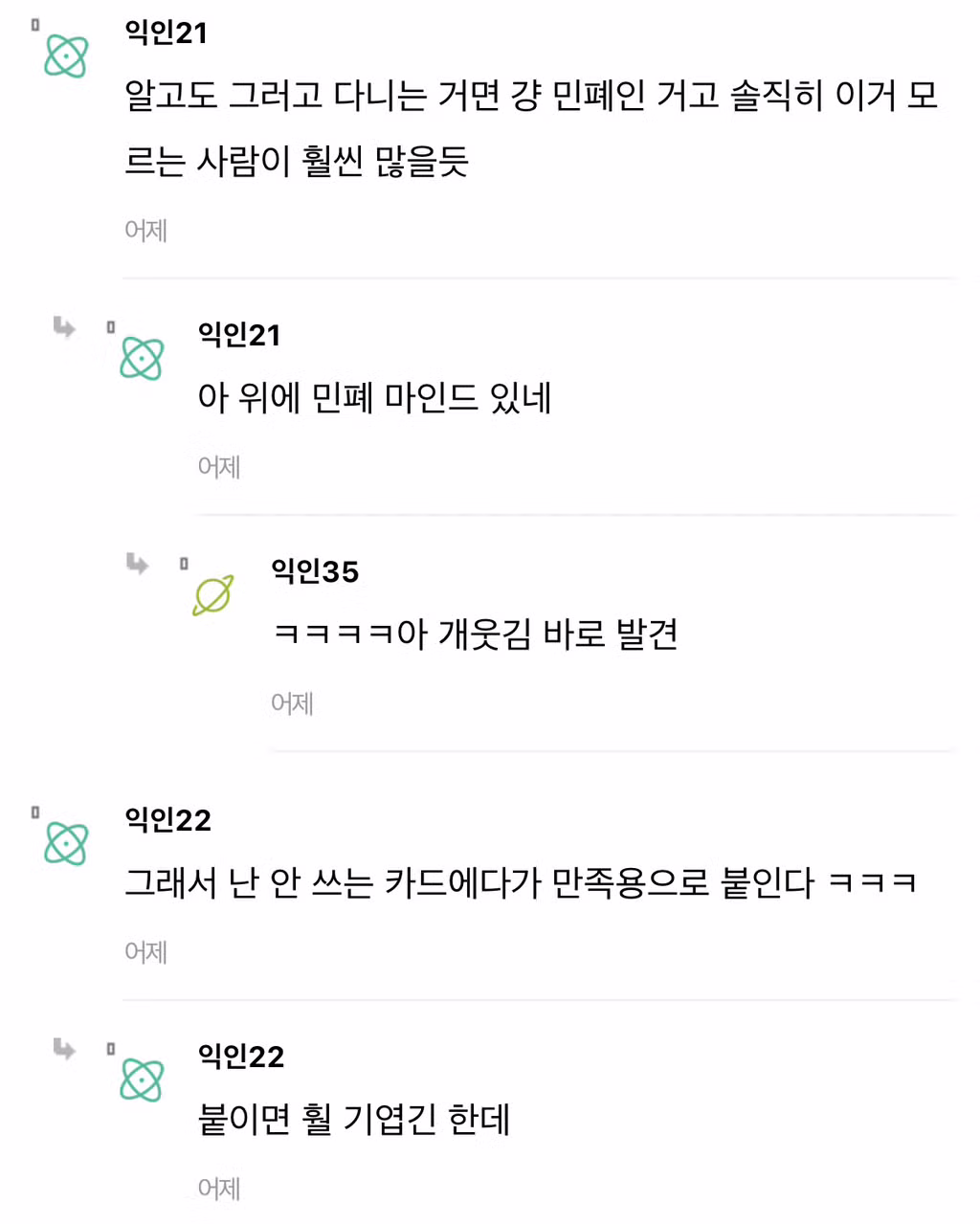Toggle the block marker on 익인35's reply
980x1224 pixels.
(183, 563)
